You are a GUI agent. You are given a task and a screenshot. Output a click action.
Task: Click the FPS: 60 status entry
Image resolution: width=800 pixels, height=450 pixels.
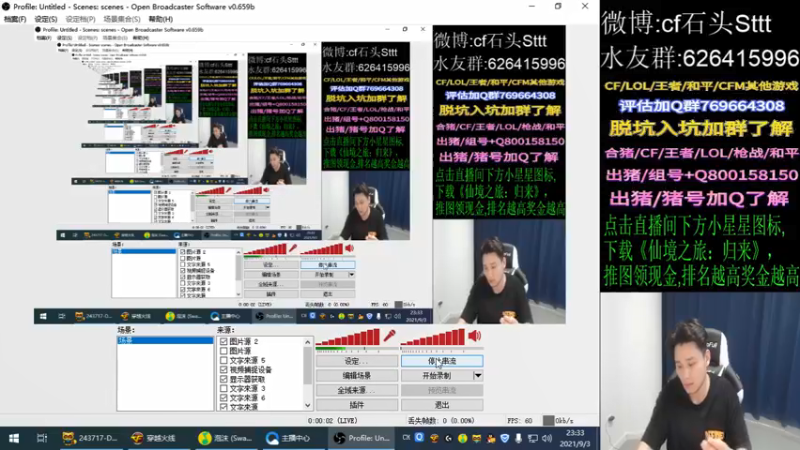coord(519,421)
